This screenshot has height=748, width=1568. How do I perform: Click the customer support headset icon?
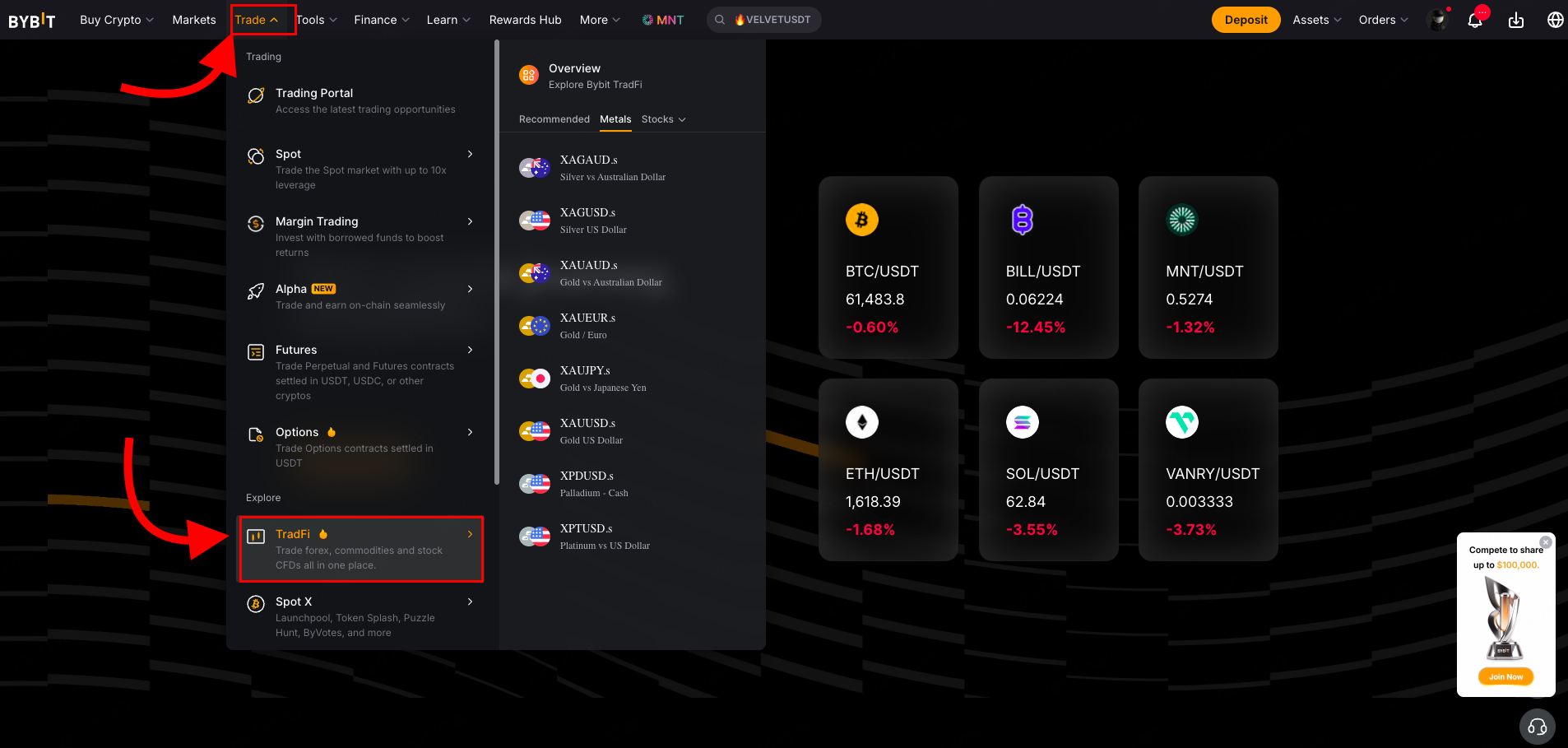coord(1537,727)
